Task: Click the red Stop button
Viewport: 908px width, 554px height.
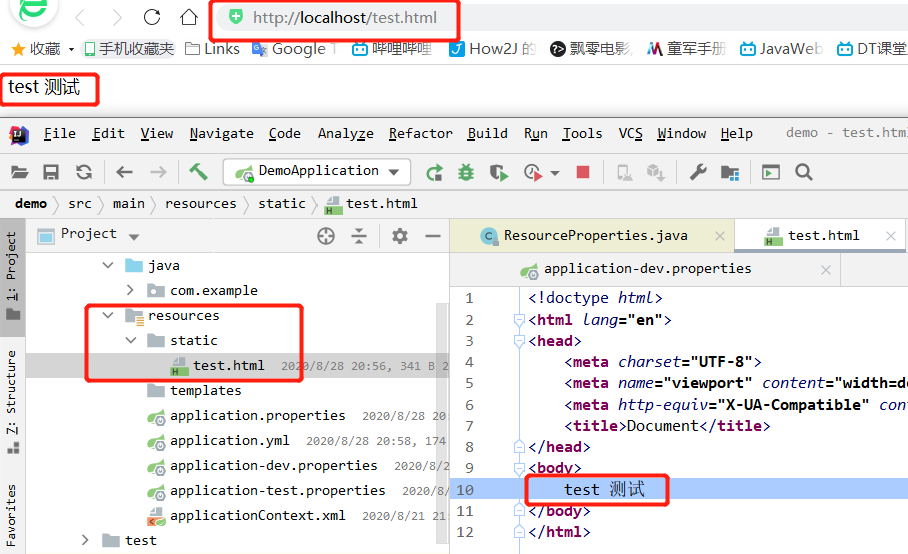Action: click(x=583, y=172)
